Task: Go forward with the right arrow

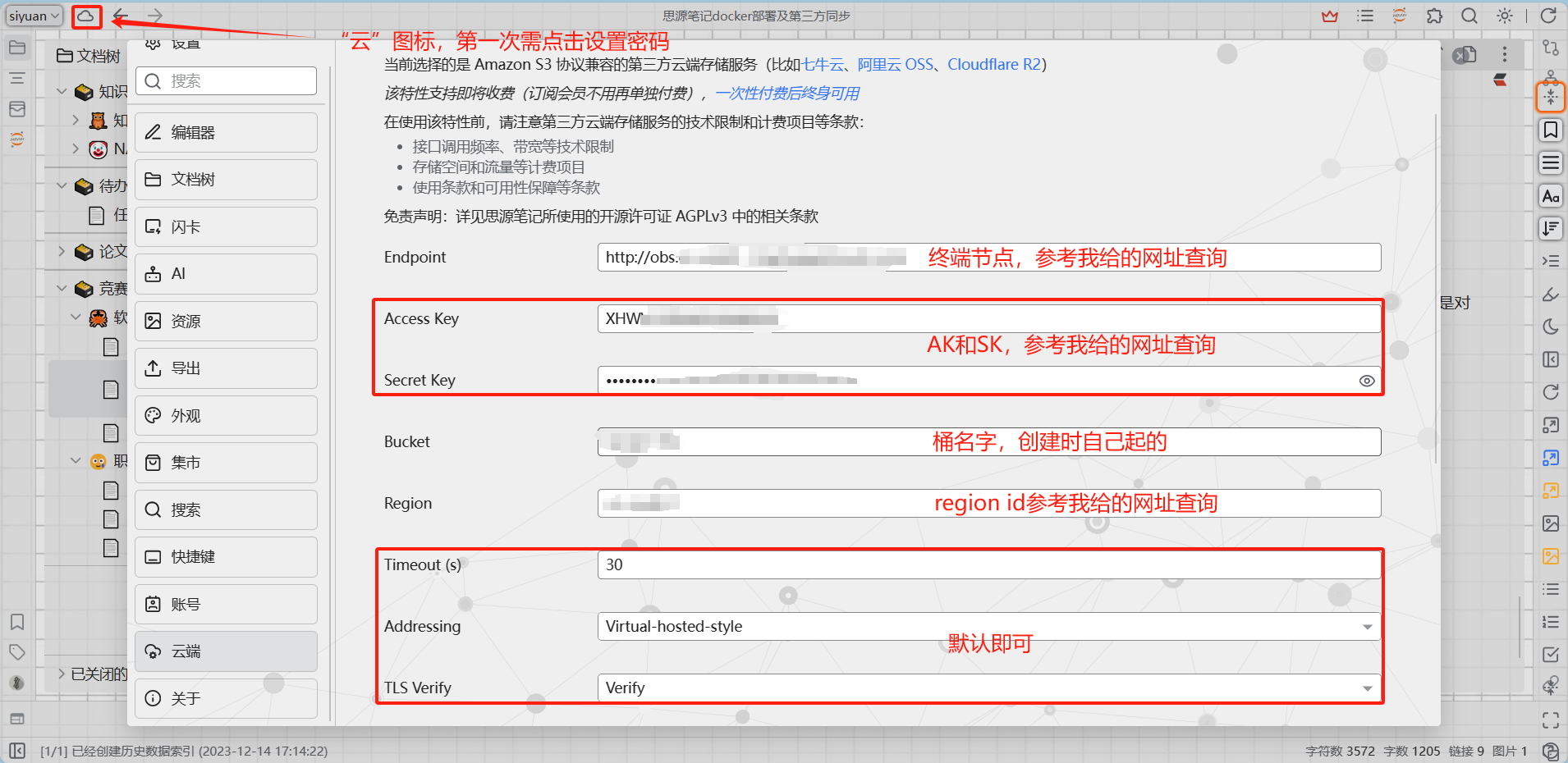Action: tap(155, 16)
